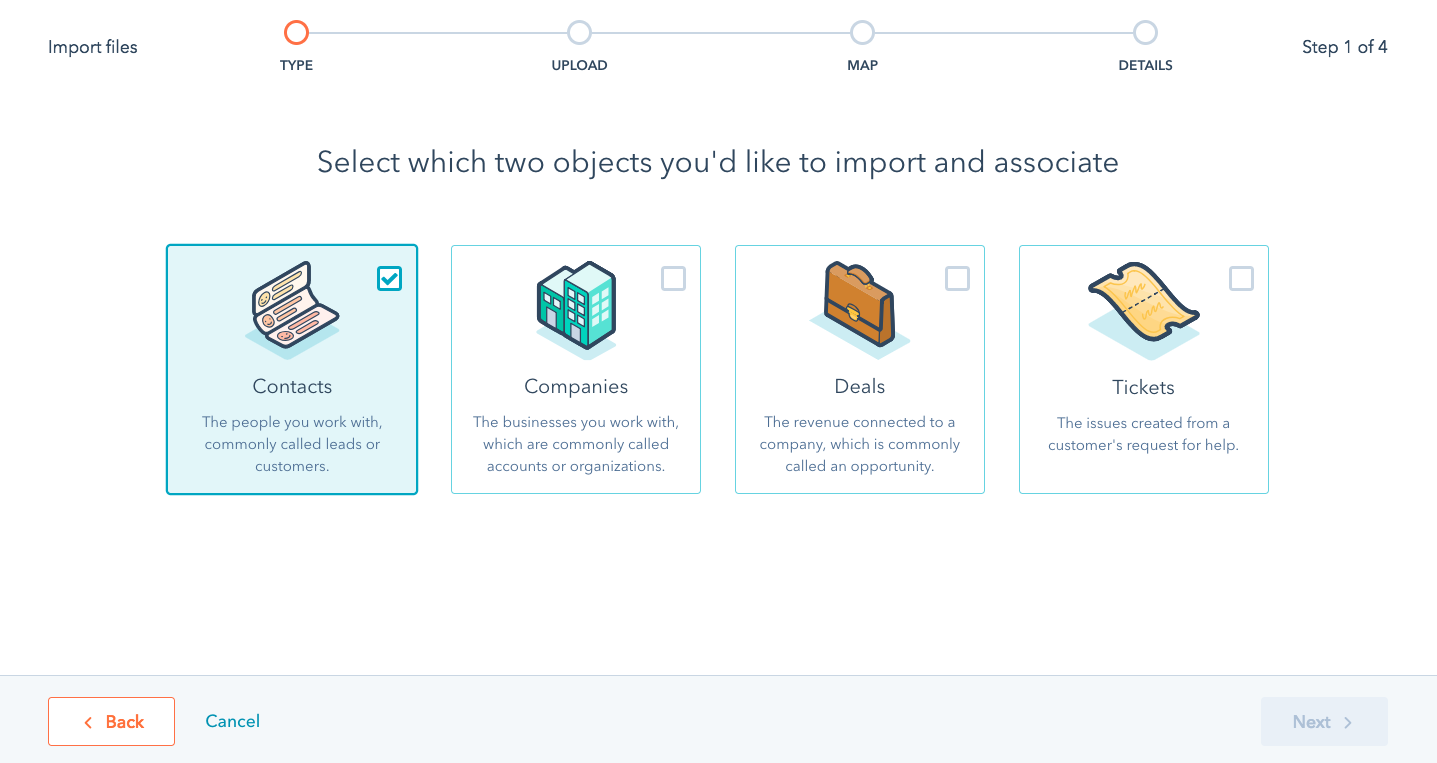Select the TYPE step indicator circle
This screenshot has height=763, width=1437.
pyautogui.click(x=296, y=32)
